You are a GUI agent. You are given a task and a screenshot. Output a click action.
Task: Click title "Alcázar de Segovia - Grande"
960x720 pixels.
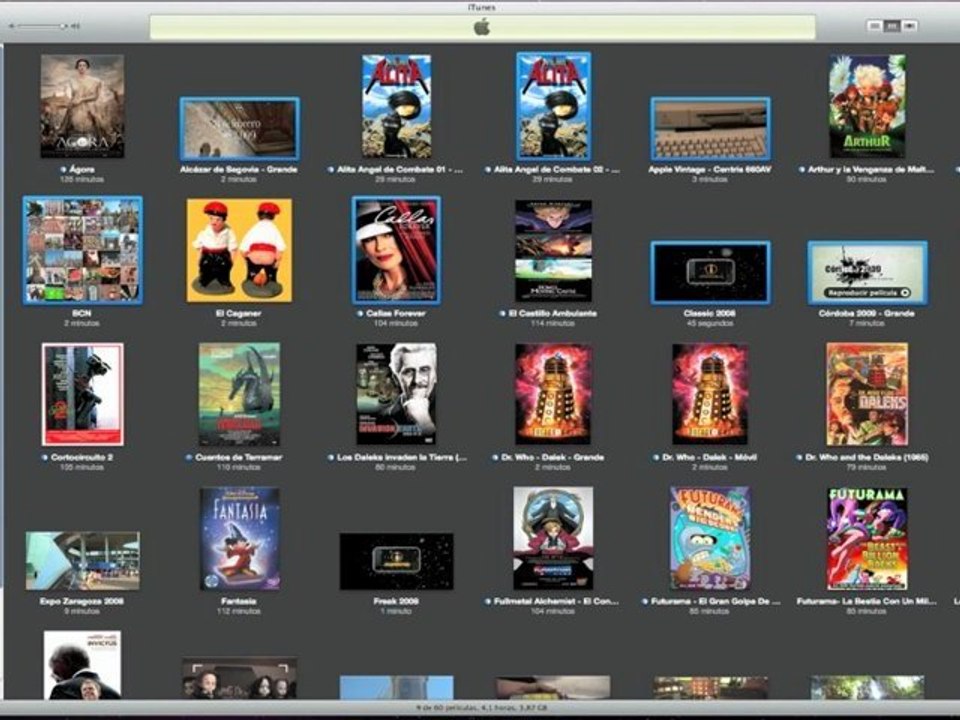point(239,169)
